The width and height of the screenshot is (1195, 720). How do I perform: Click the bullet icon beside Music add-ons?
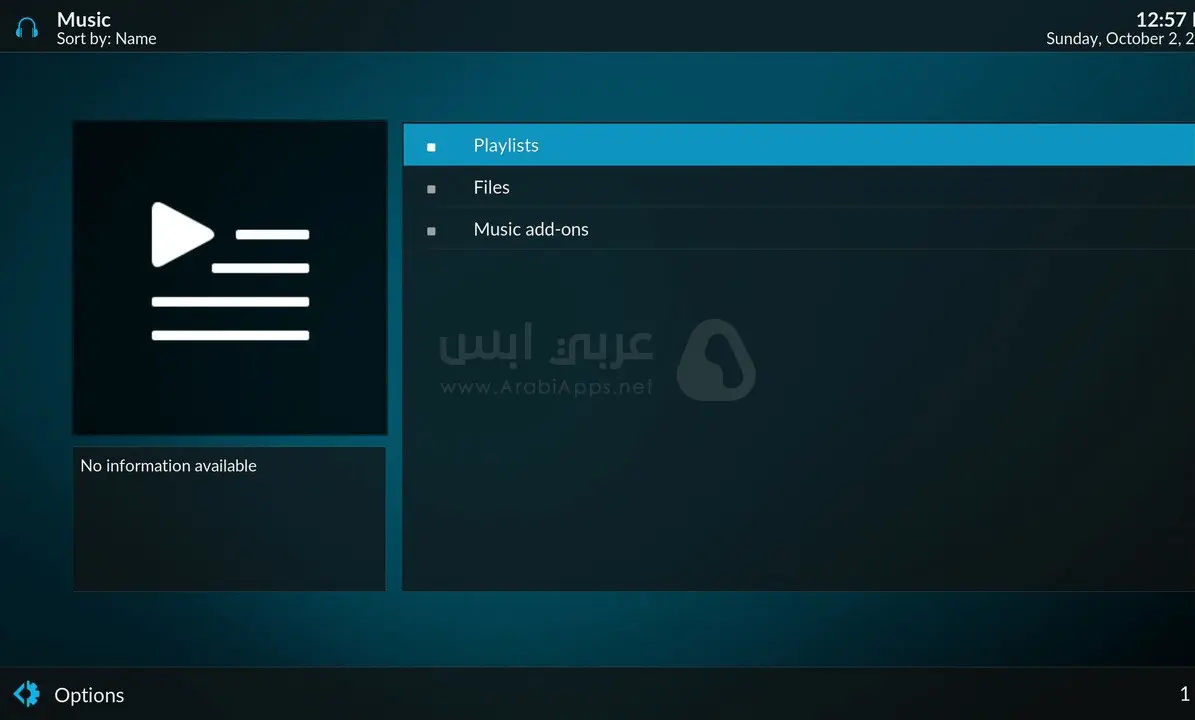(431, 230)
